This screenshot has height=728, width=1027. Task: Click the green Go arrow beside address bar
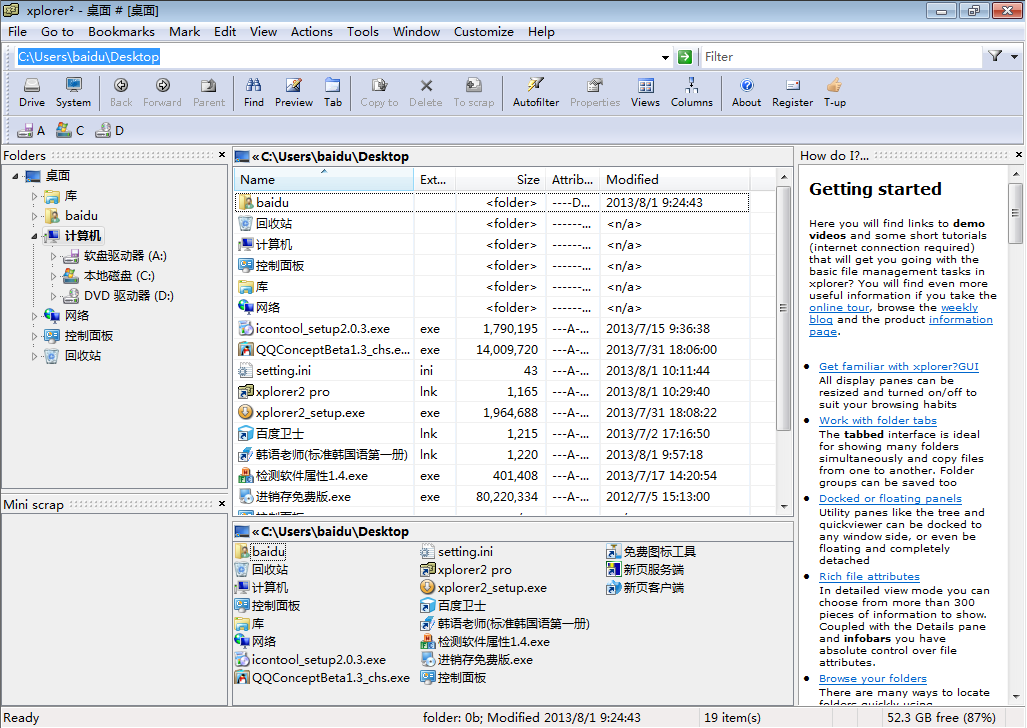684,57
